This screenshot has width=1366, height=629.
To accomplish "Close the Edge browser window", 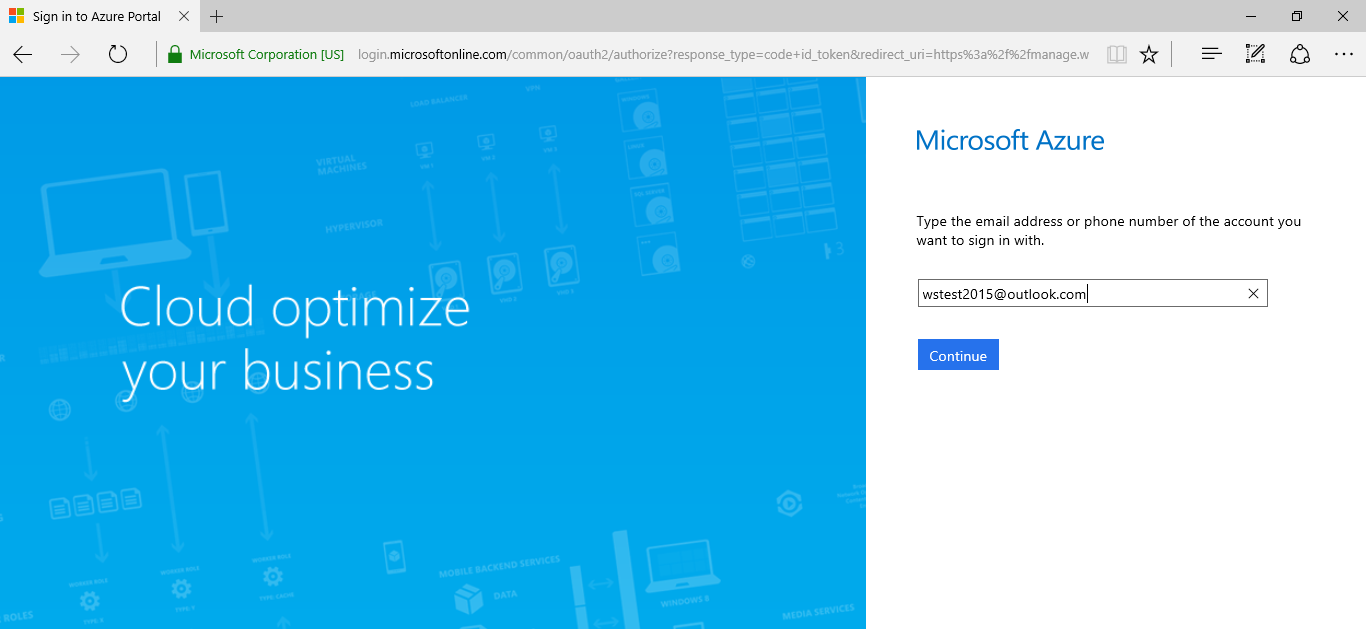I will click(x=1343, y=16).
